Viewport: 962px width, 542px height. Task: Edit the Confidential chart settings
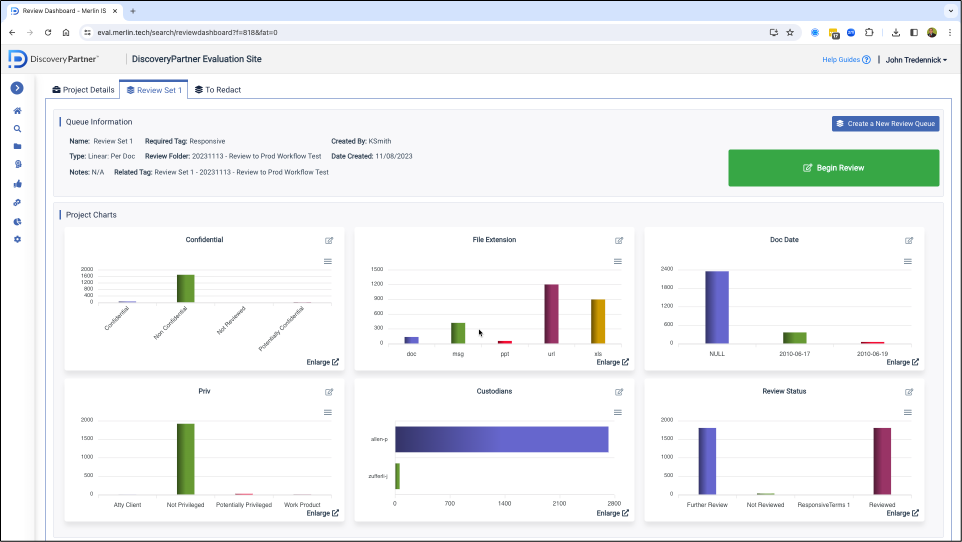329,241
